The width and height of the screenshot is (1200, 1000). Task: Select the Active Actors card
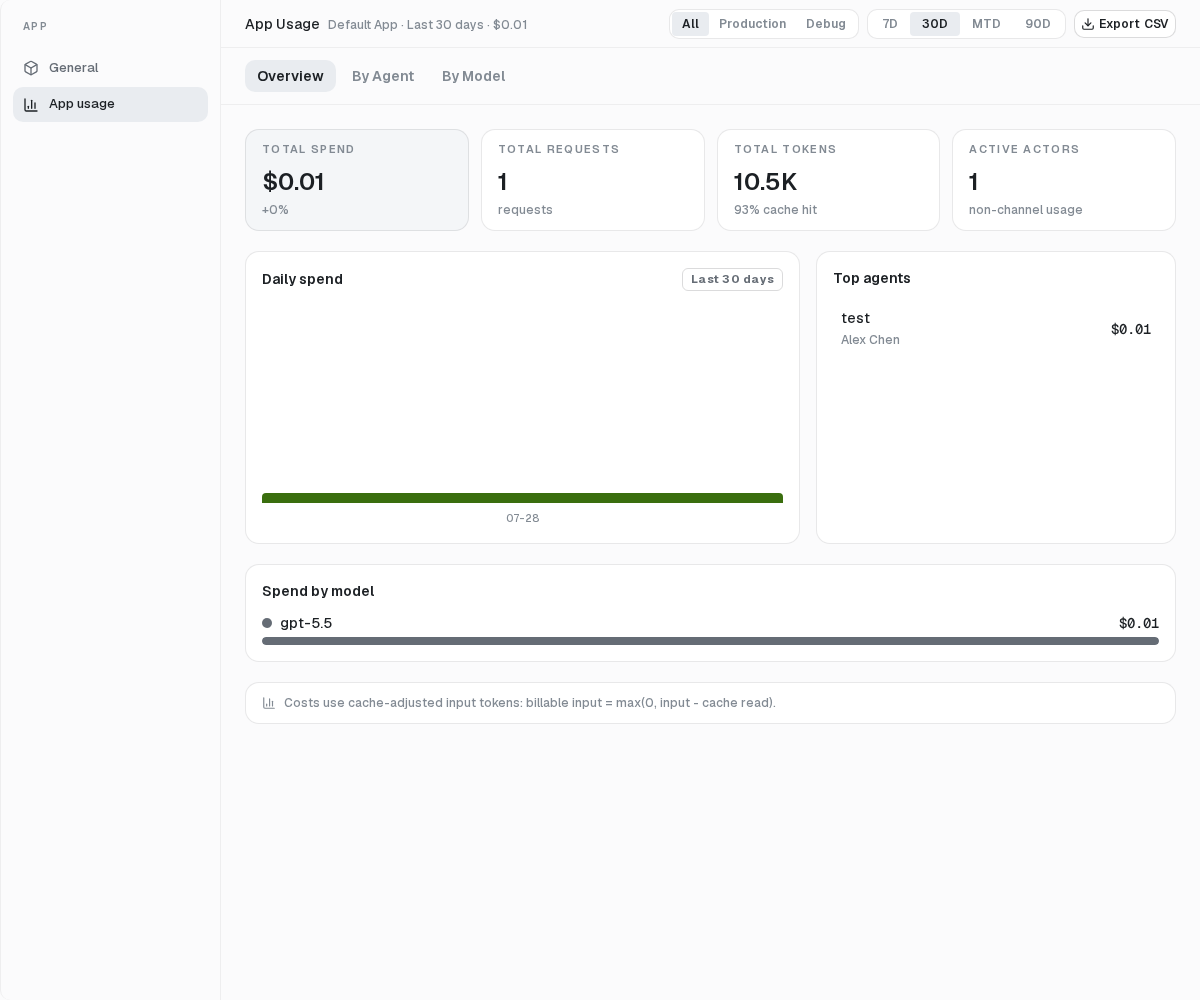[1064, 180]
